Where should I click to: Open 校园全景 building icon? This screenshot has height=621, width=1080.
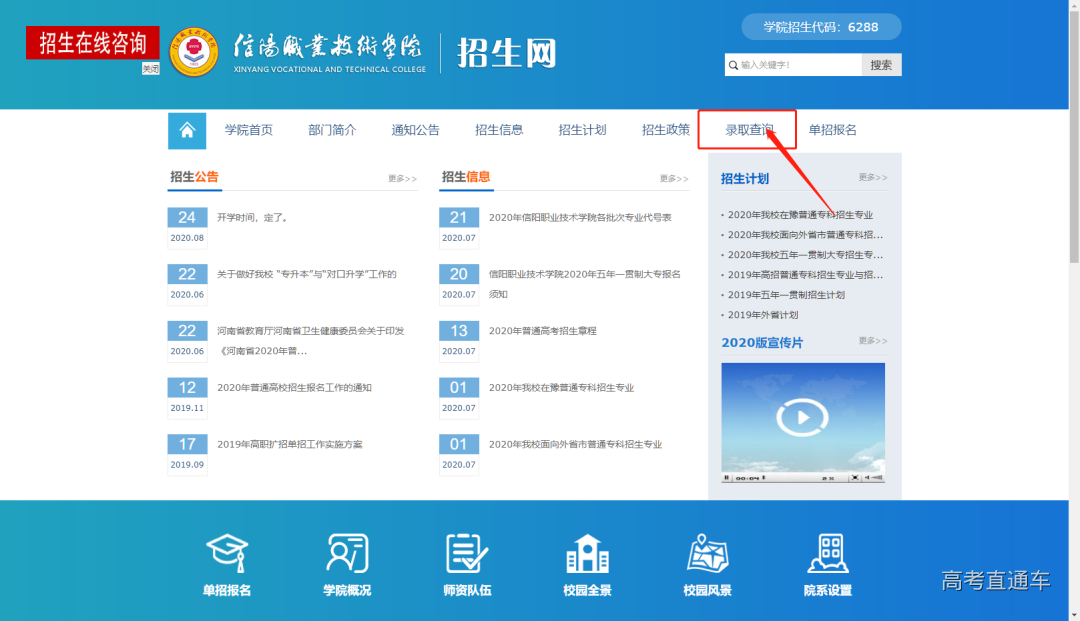(587, 553)
